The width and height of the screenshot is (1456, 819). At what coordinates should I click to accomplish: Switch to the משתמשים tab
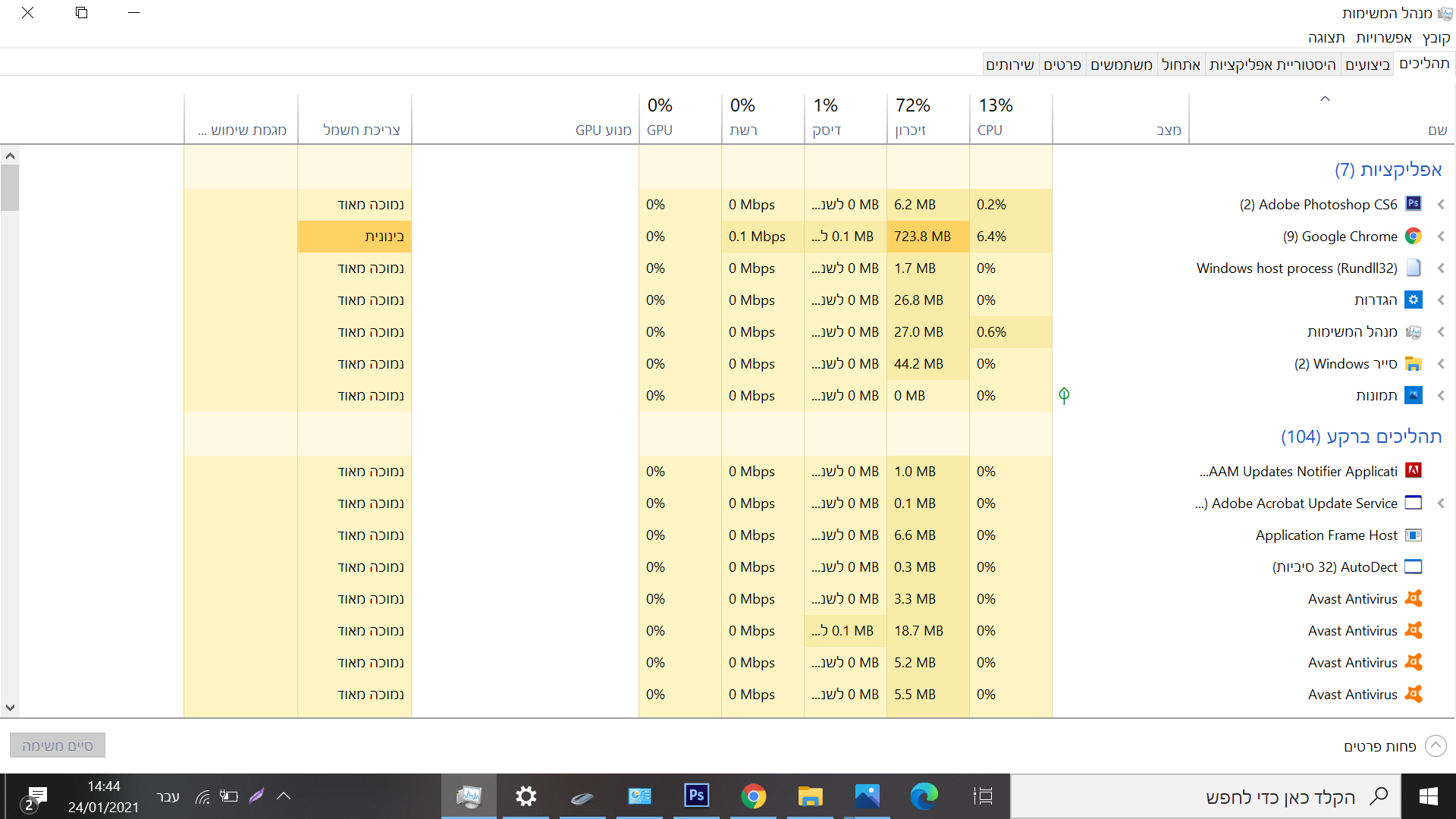[x=1122, y=64]
